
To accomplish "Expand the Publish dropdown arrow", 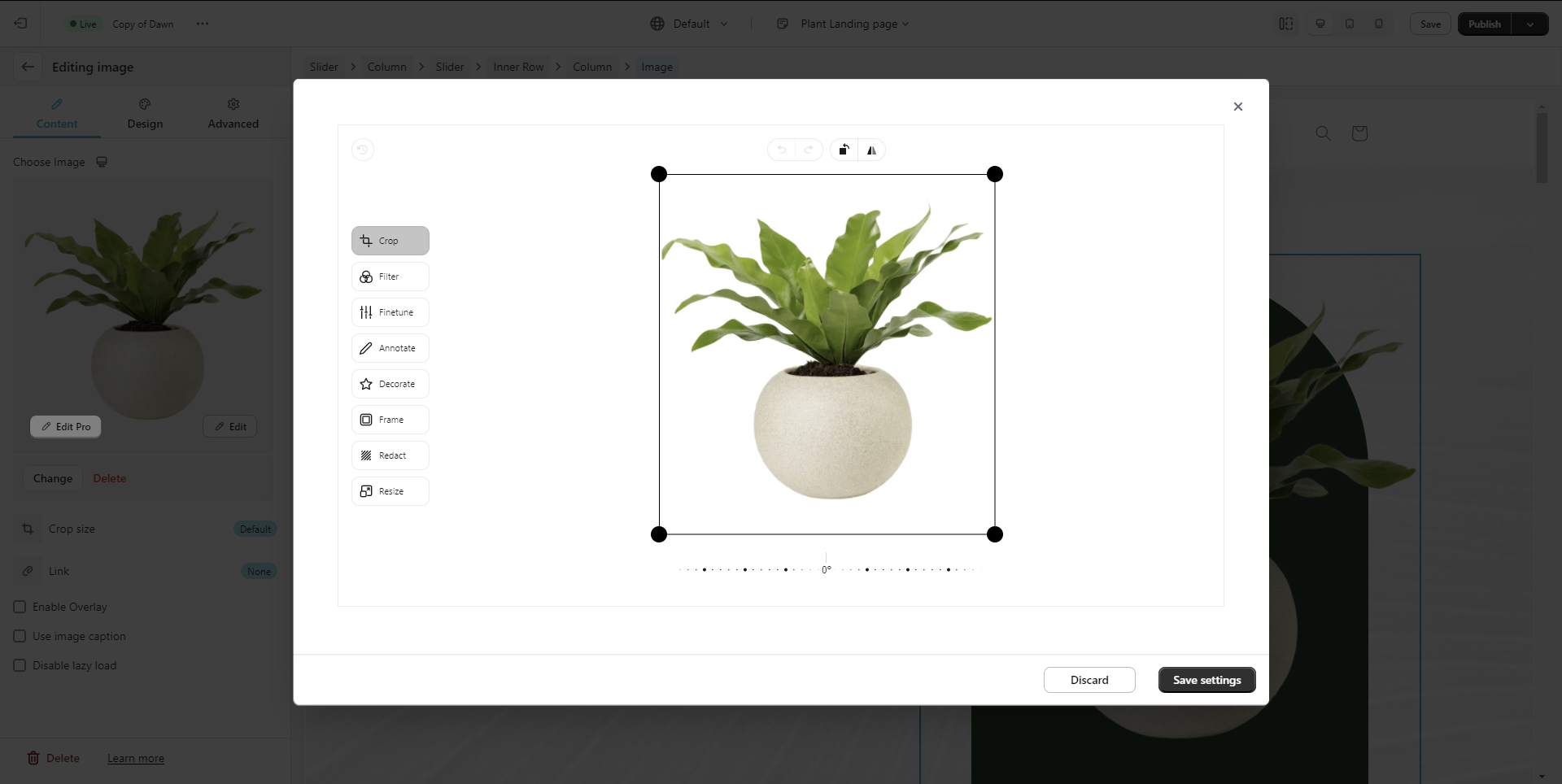I will coord(1530,24).
